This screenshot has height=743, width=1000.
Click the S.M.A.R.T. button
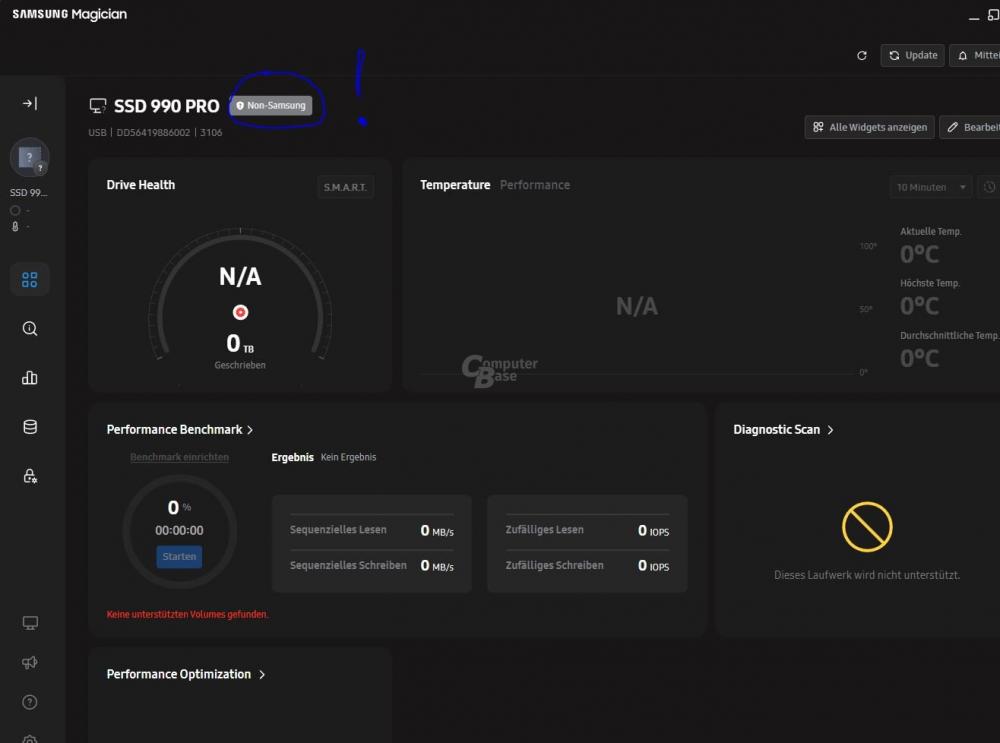tap(345, 188)
